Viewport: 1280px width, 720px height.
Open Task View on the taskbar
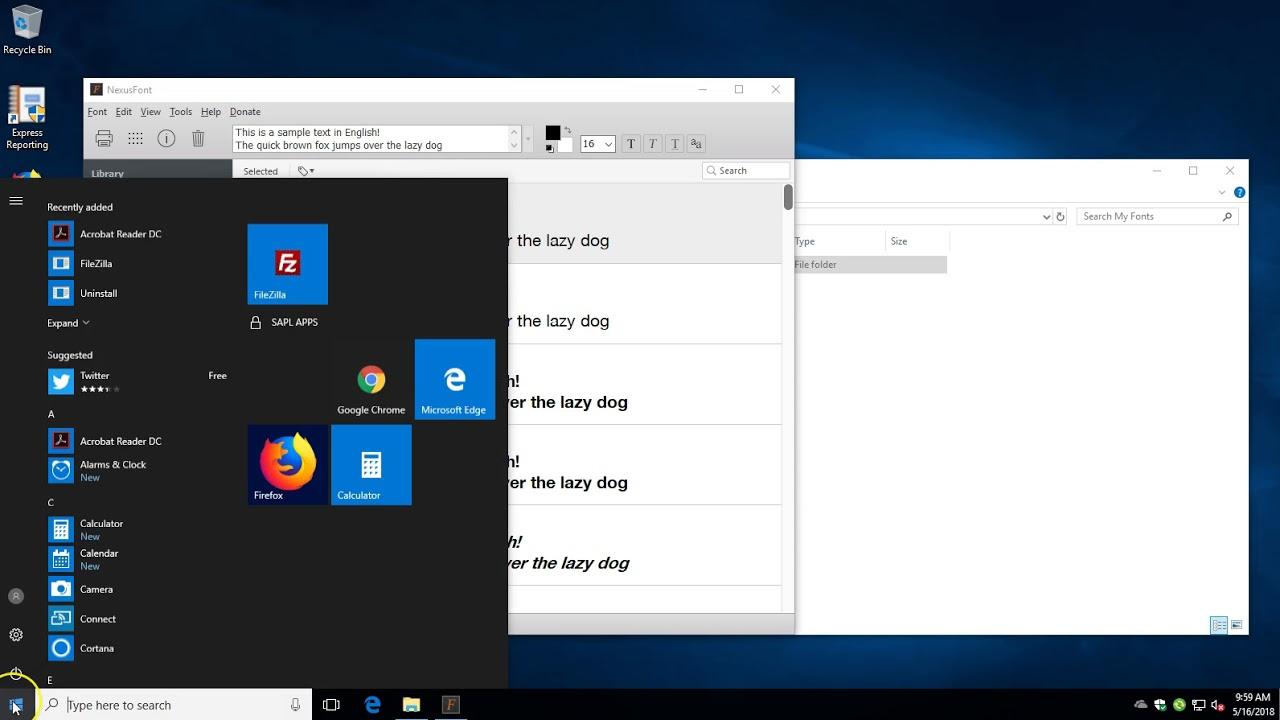332,705
